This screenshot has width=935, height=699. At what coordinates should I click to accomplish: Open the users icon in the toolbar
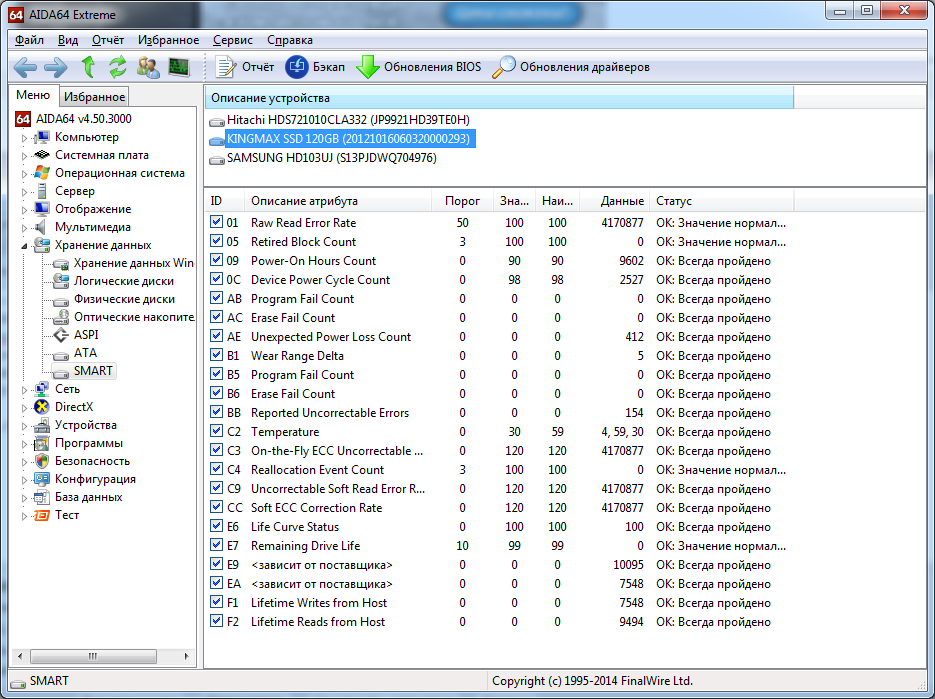coord(148,67)
